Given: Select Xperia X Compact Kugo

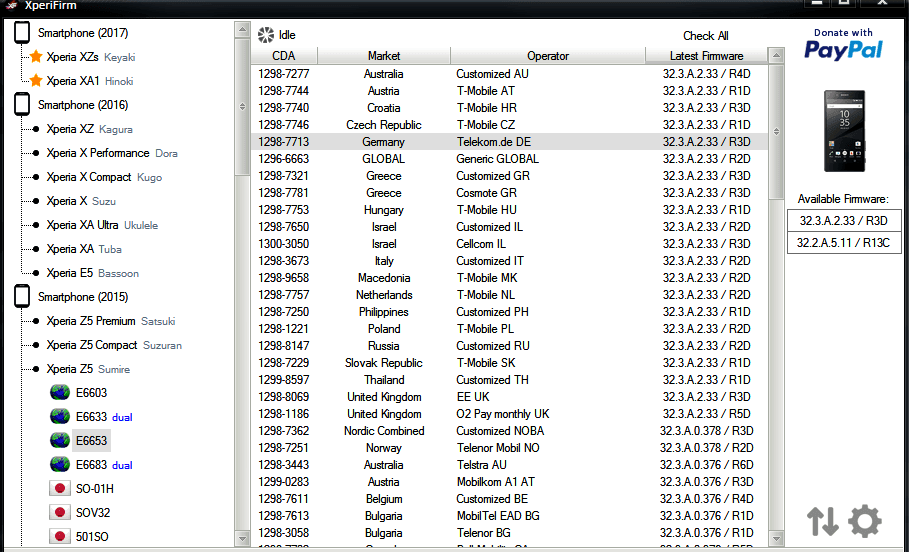Looking at the screenshot, I should 104,177.
